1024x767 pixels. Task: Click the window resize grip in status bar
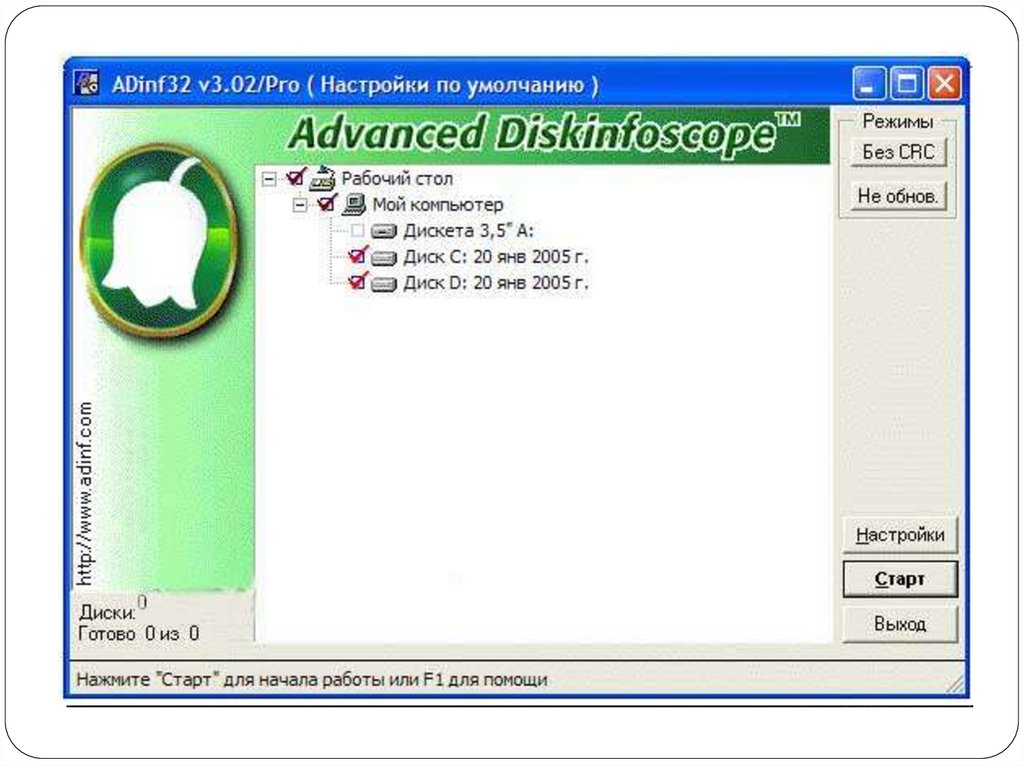[956, 684]
